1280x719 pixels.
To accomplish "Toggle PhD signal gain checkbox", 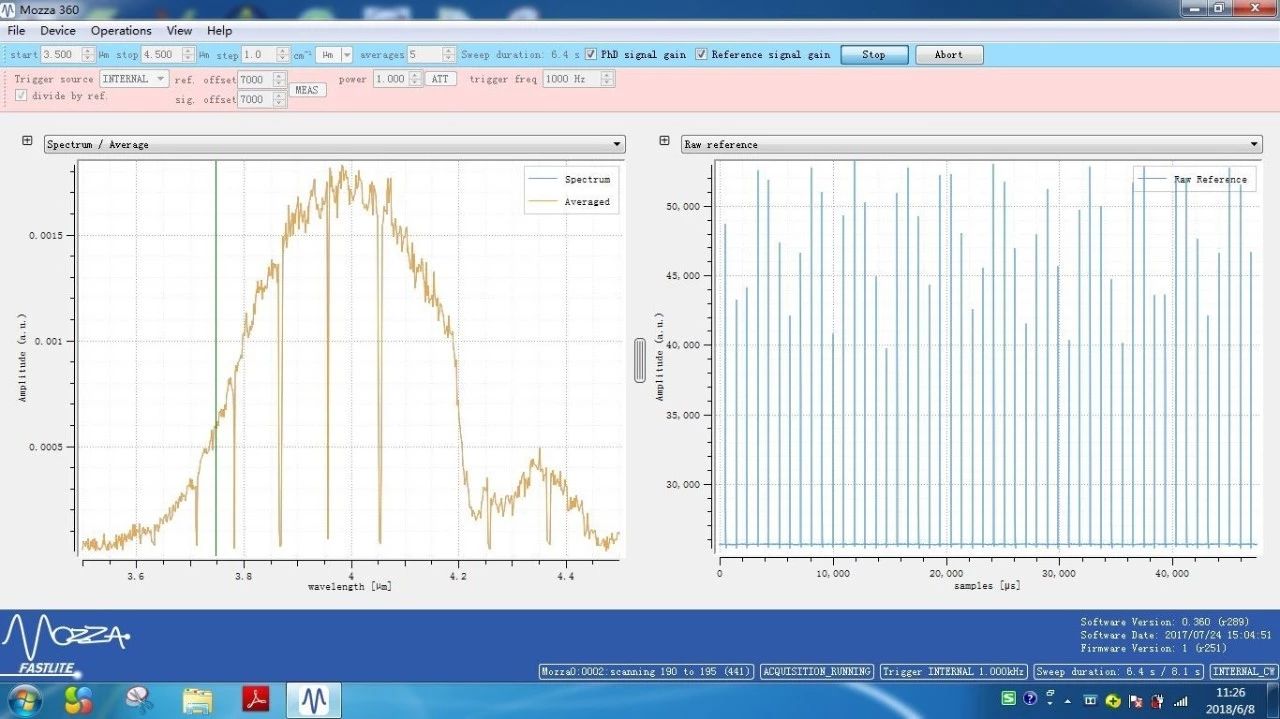I will tap(591, 54).
